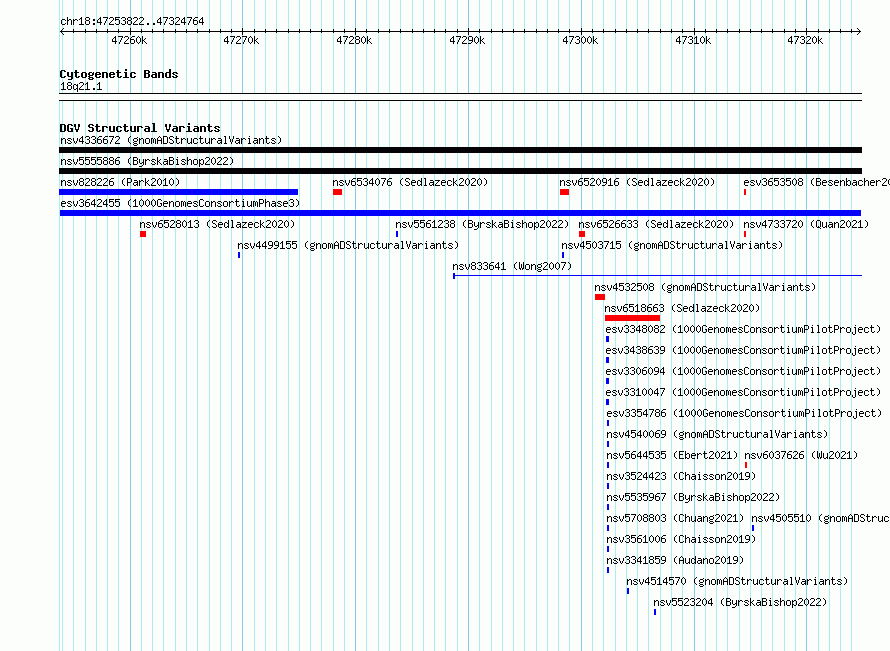Open nsv4532508 gnomADStructuralVariants label
This screenshot has width=890, height=651.
705,287
